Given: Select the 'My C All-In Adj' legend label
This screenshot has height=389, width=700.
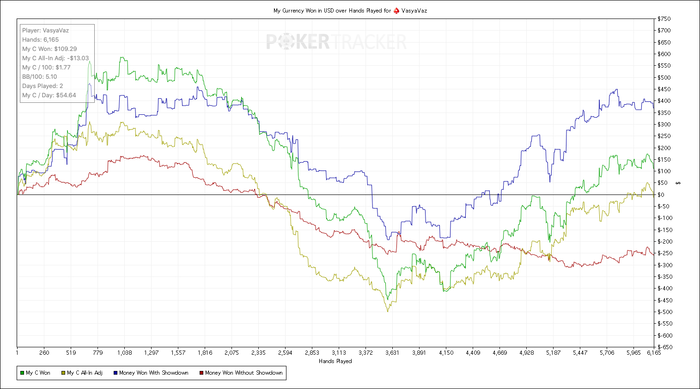Looking at the screenshot, I should [84, 373].
